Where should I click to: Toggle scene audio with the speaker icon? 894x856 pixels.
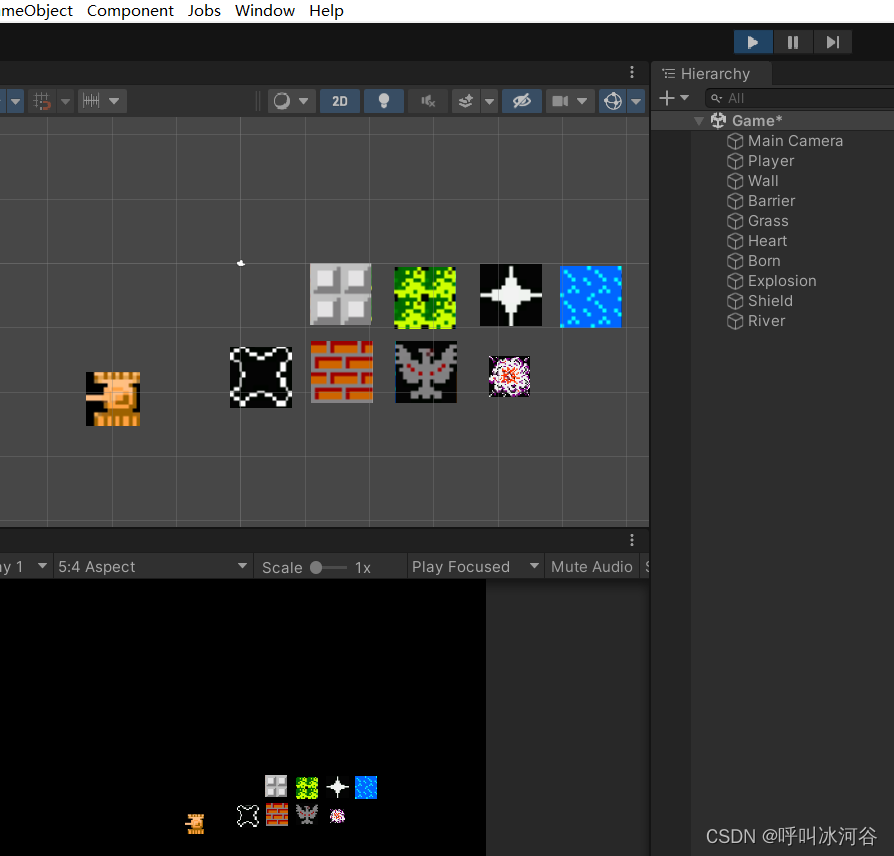(428, 101)
